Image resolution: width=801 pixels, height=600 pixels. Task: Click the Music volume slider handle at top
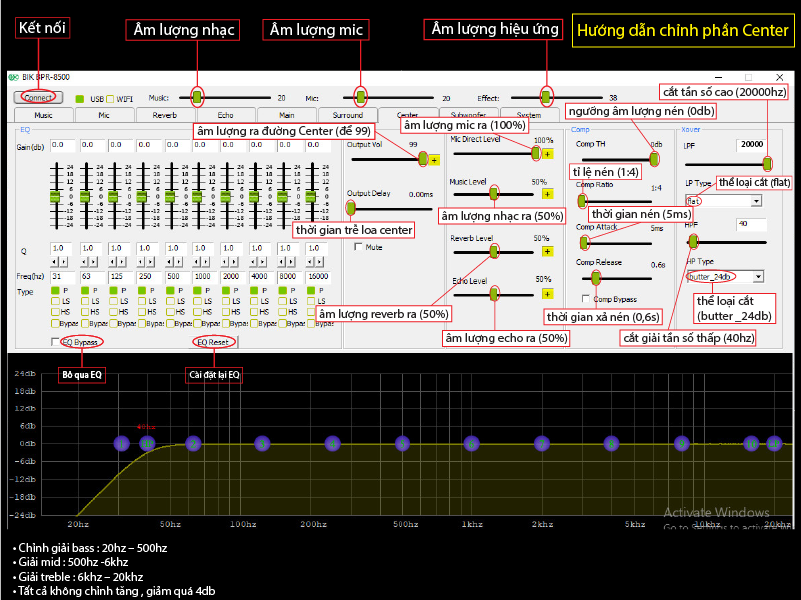197,97
